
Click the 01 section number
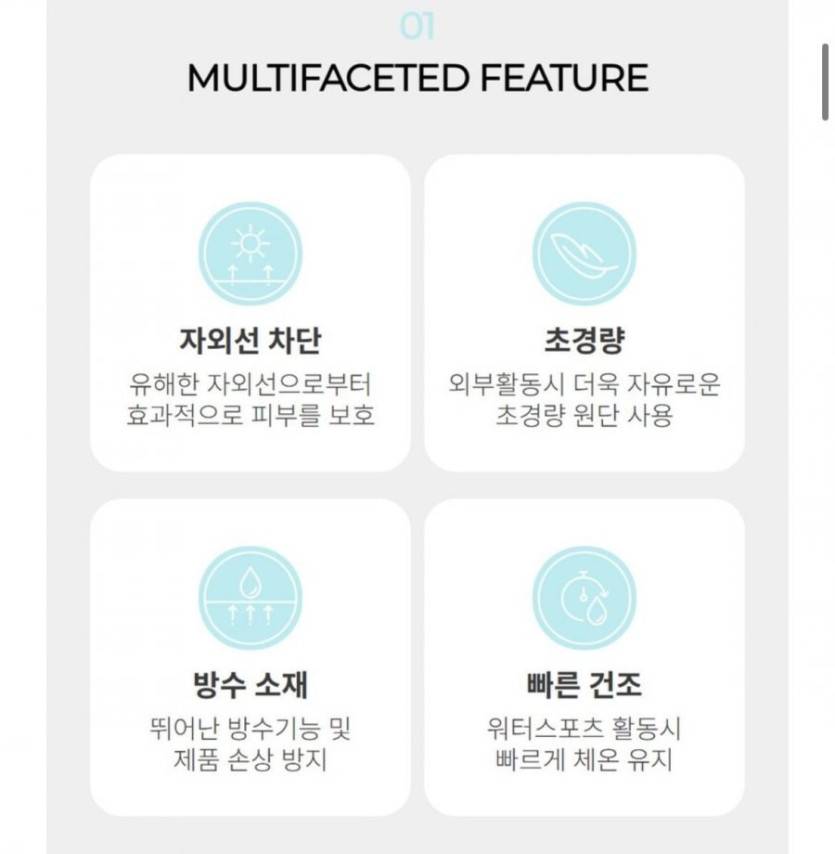417,26
